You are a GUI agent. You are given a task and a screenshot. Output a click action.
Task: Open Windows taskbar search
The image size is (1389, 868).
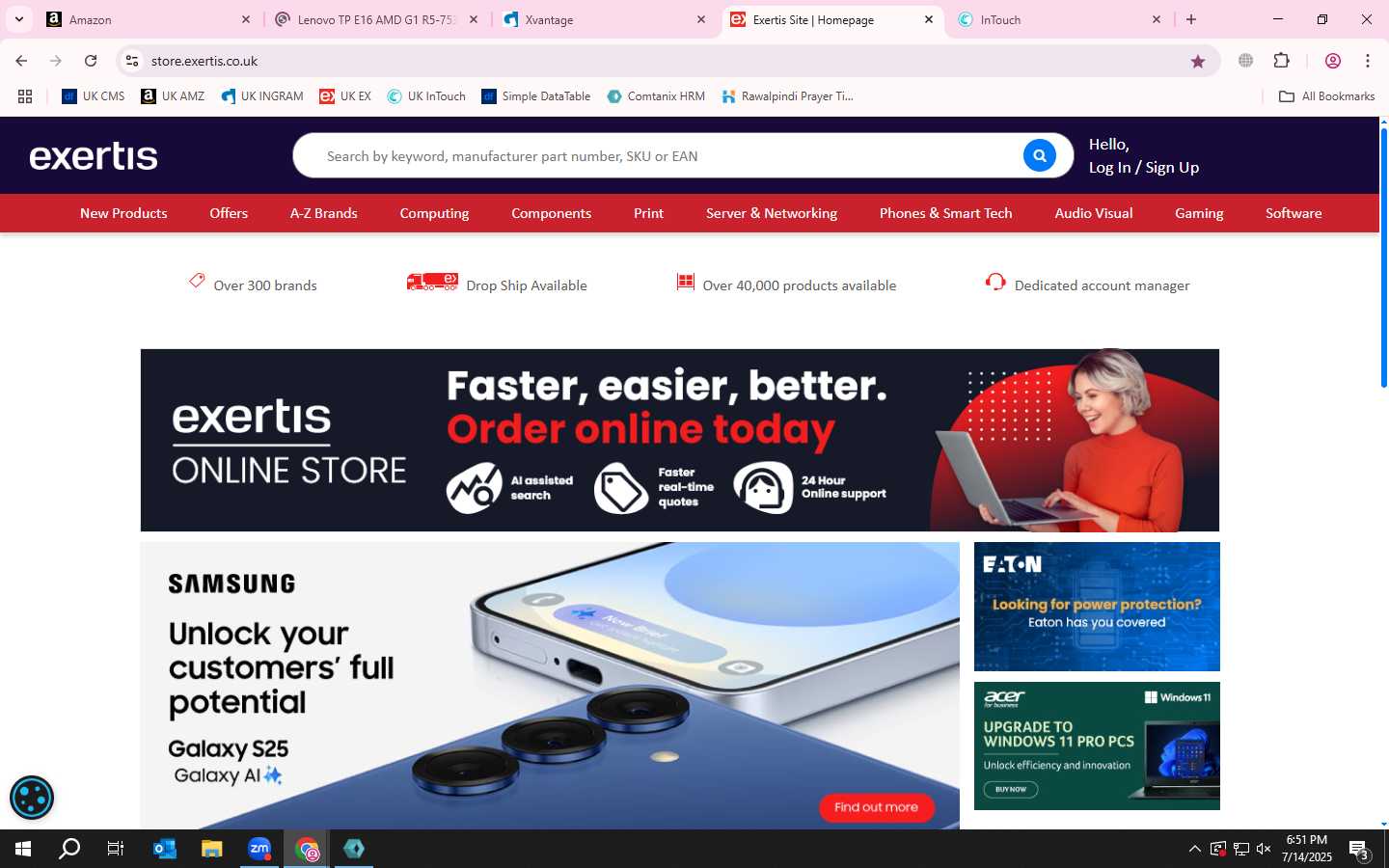click(69, 849)
